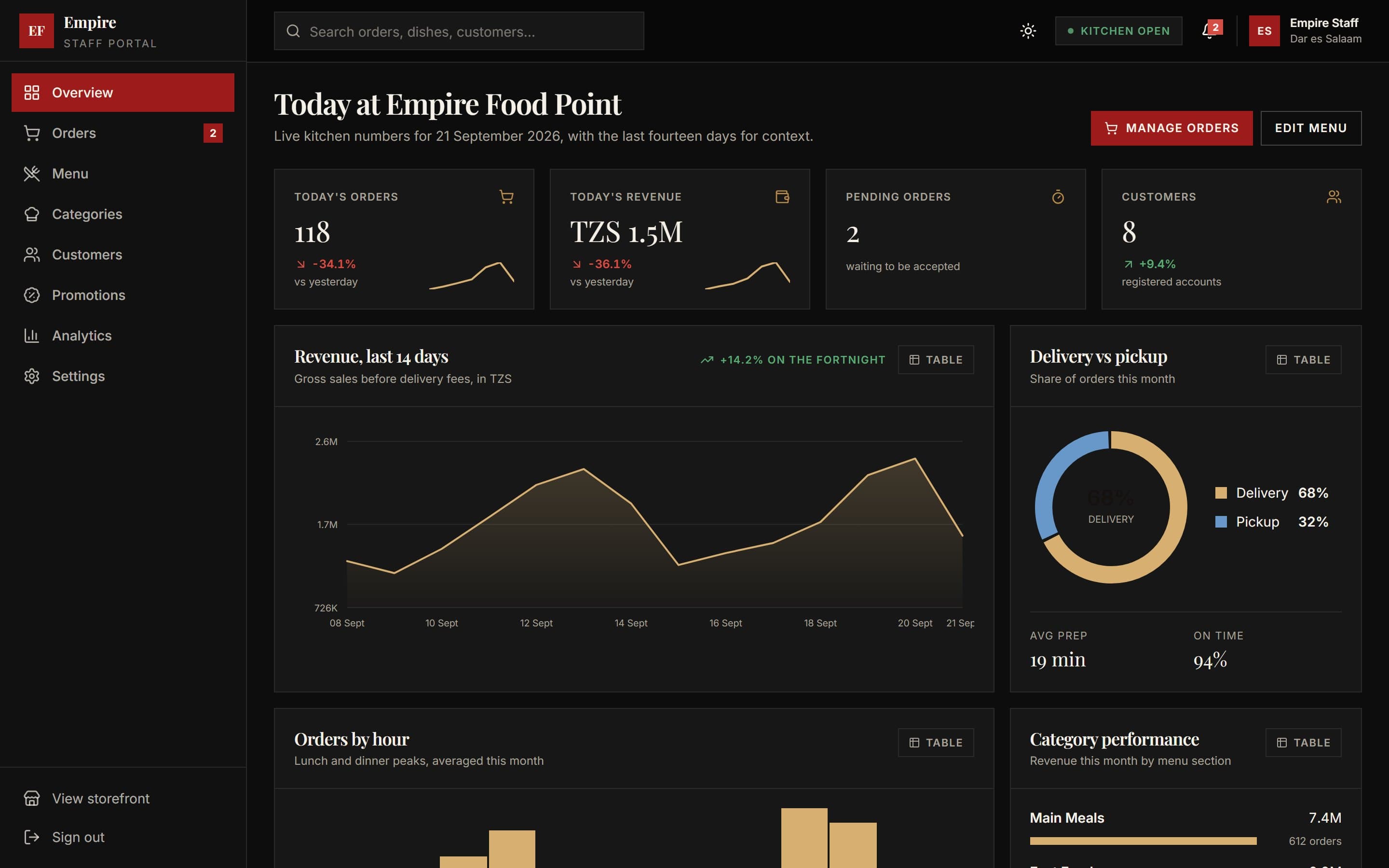The width and height of the screenshot is (1389, 868).
Task: Open the Menu section in sidebar
Action: coord(123,174)
